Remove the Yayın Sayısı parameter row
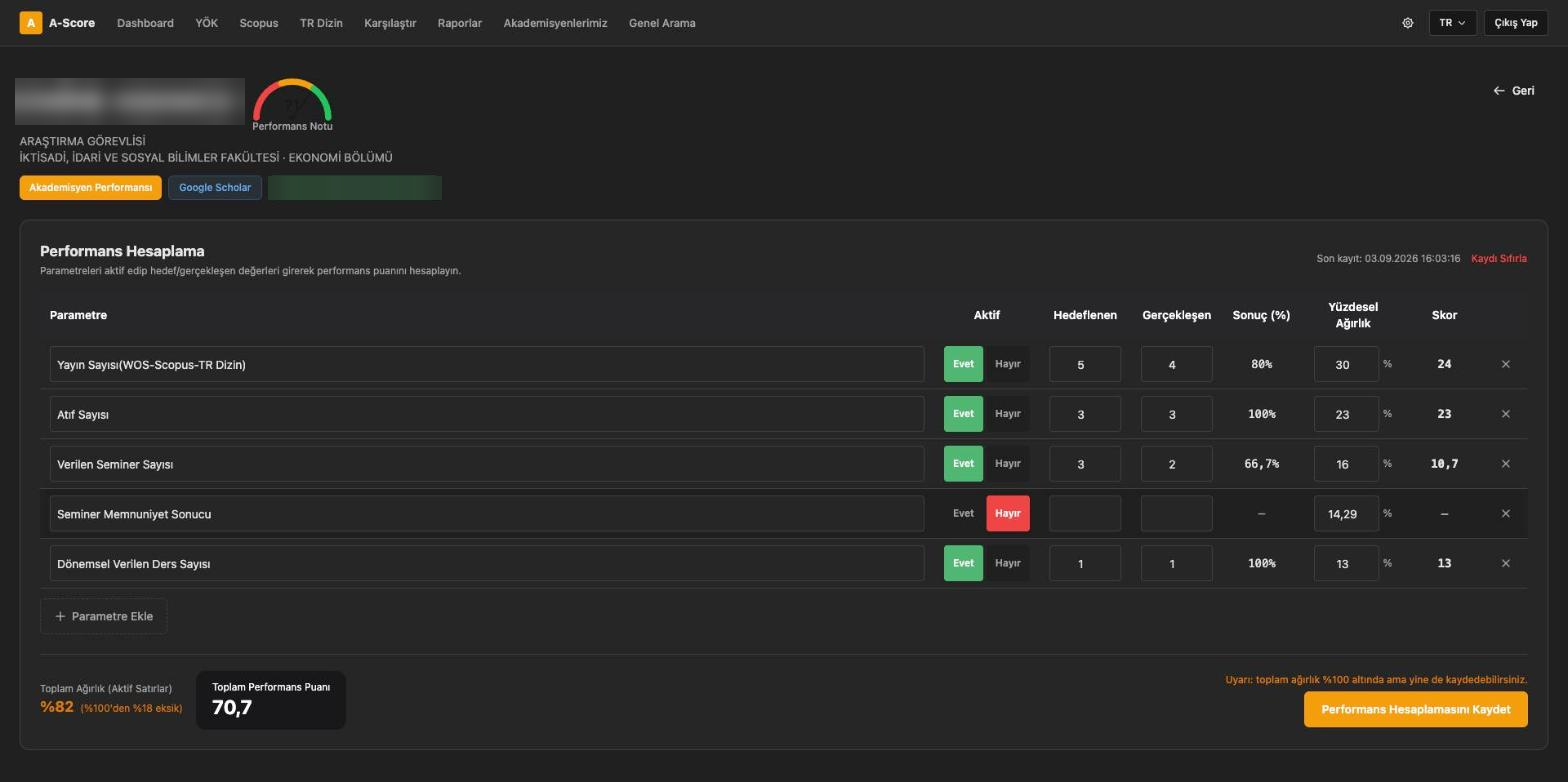 click(x=1505, y=364)
